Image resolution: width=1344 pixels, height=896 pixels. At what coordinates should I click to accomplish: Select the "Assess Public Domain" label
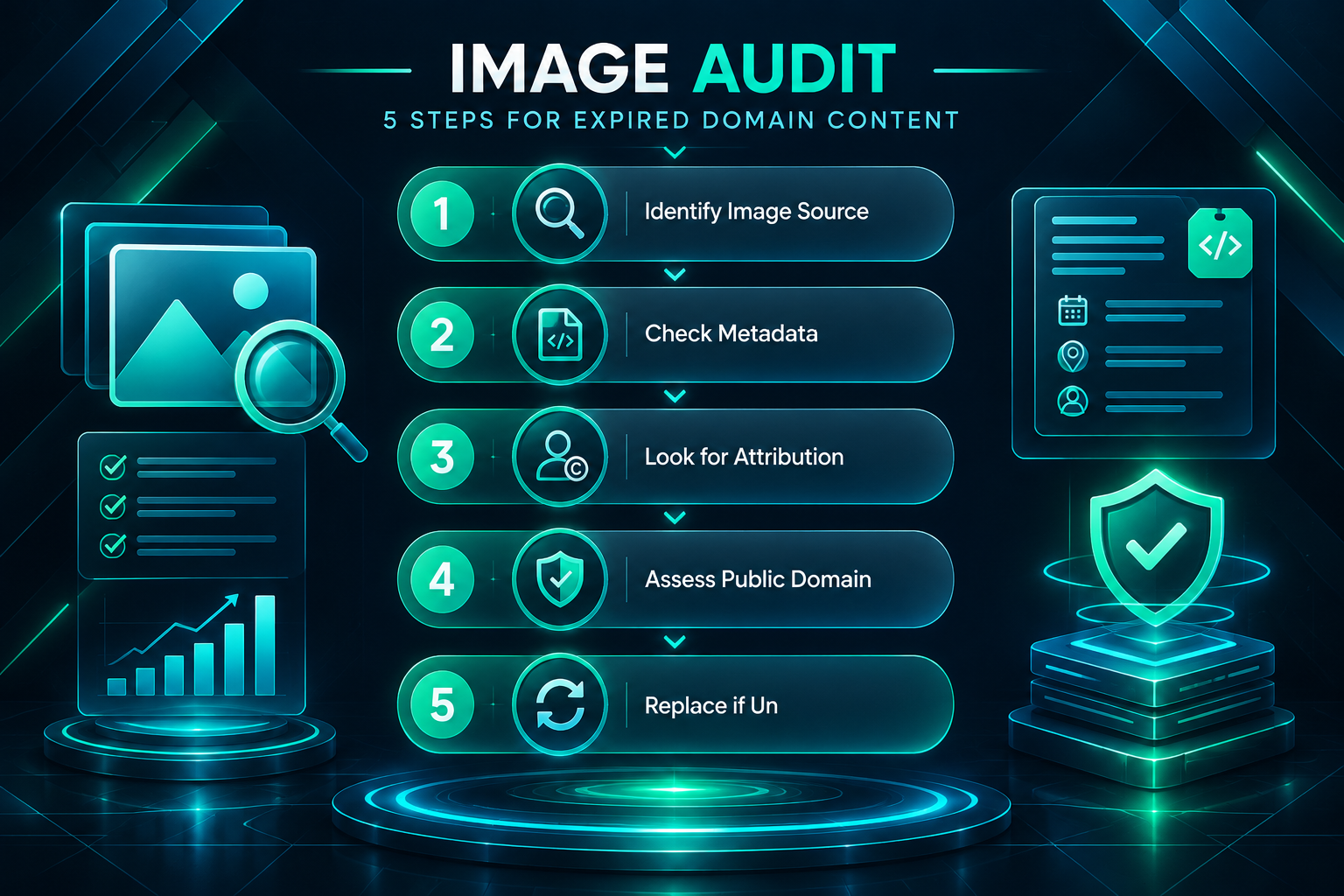coord(758,579)
